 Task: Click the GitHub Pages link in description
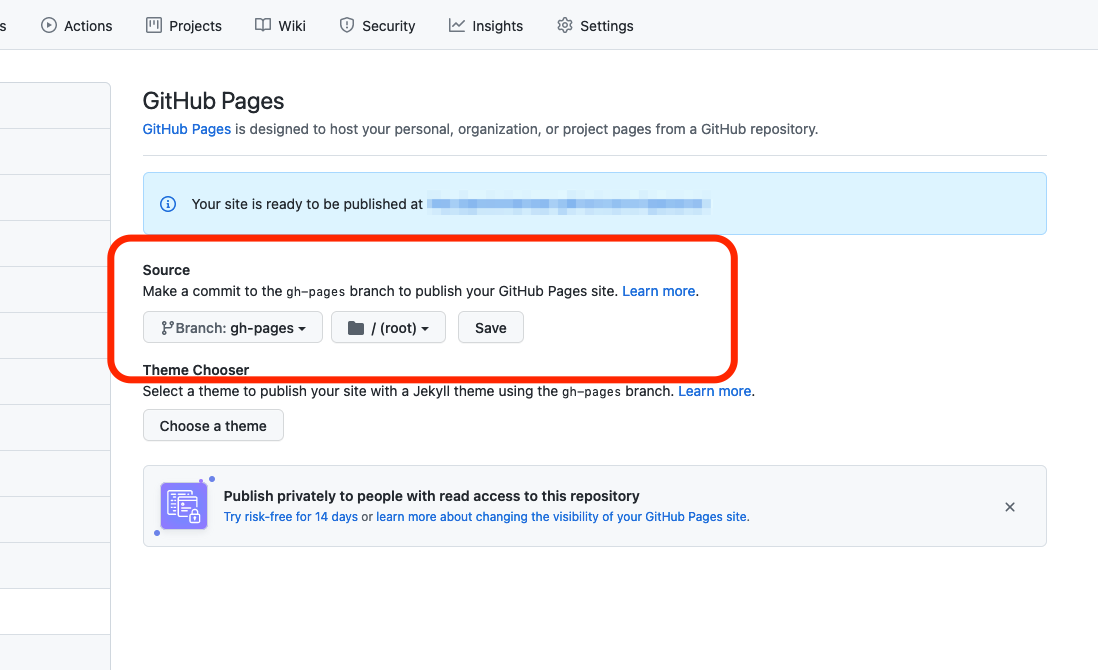point(187,129)
